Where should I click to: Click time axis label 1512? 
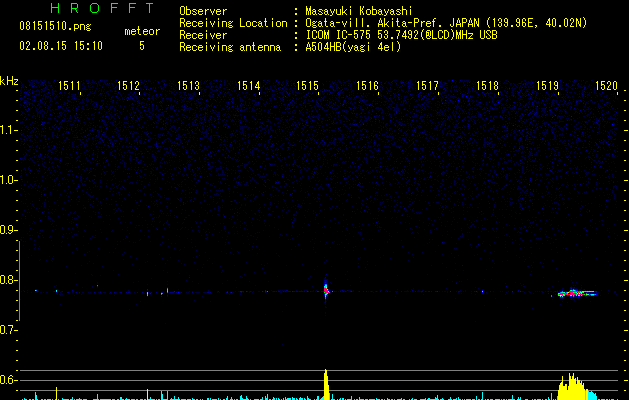tap(128, 86)
